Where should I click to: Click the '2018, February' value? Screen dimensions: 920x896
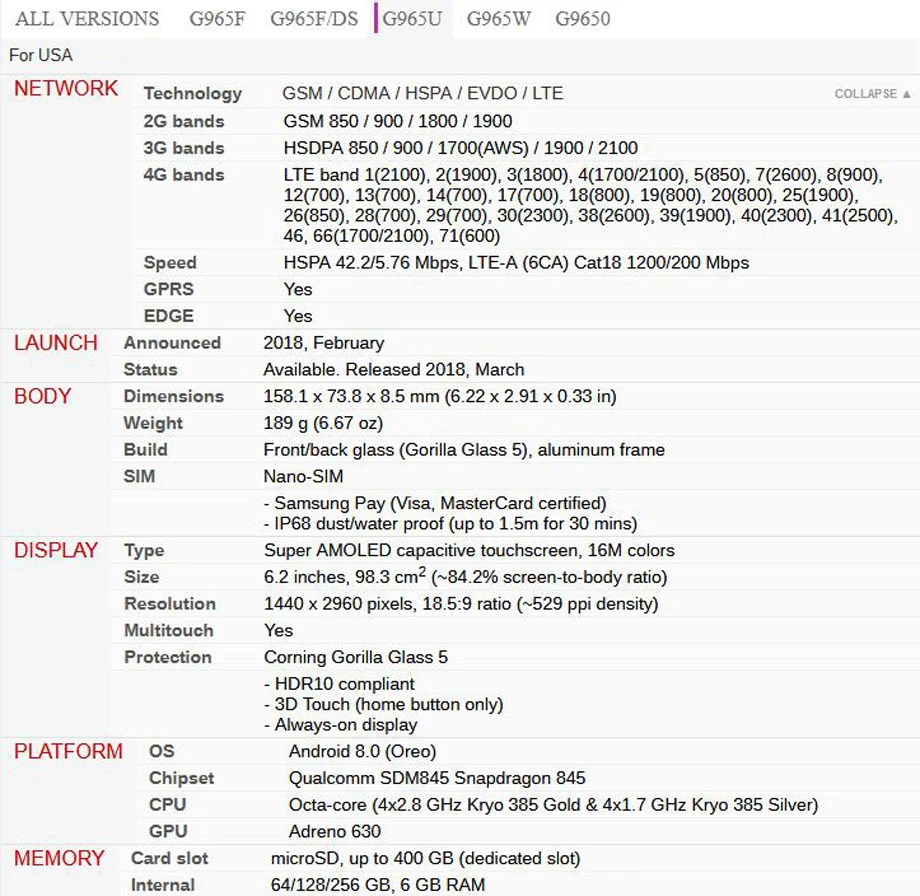[x=324, y=343]
